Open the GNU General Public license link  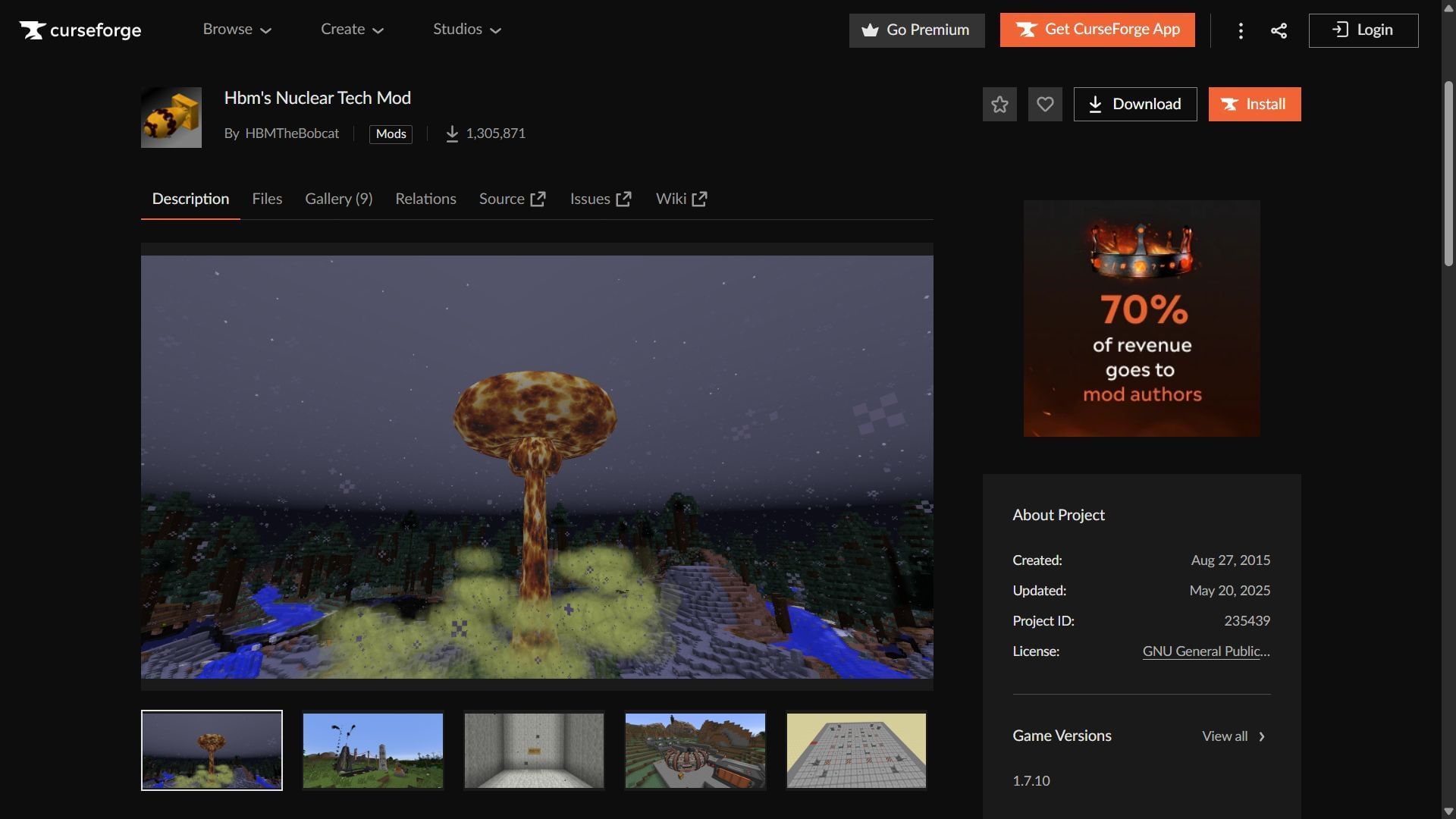(x=1206, y=651)
